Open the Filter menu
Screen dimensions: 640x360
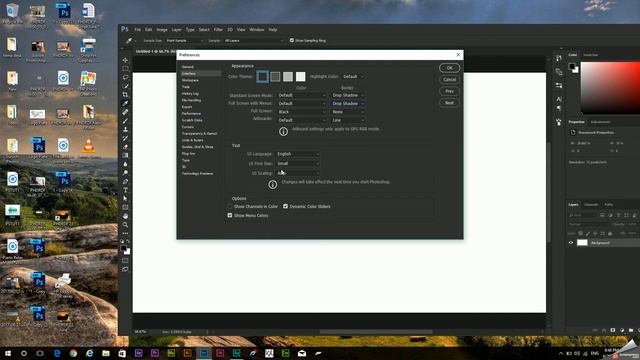tap(218, 30)
